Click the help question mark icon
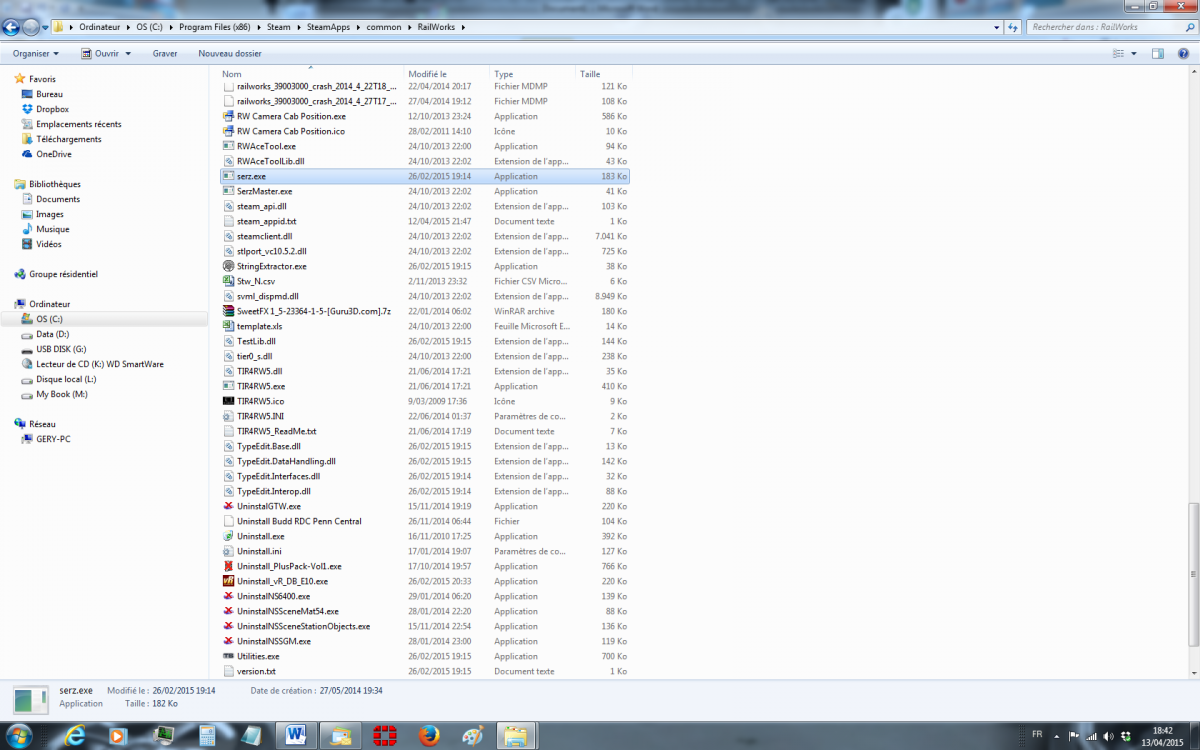This screenshot has width=1200, height=750. [x=1183, y=53]
